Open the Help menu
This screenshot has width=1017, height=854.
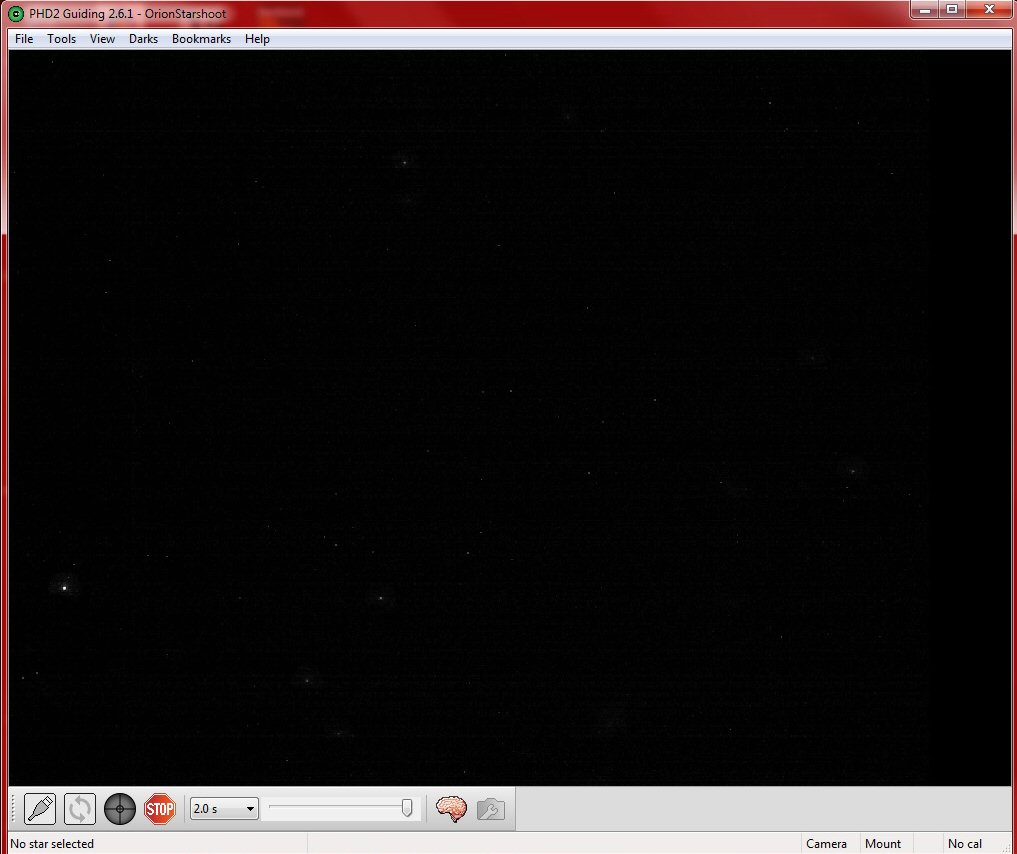[257, 39]
